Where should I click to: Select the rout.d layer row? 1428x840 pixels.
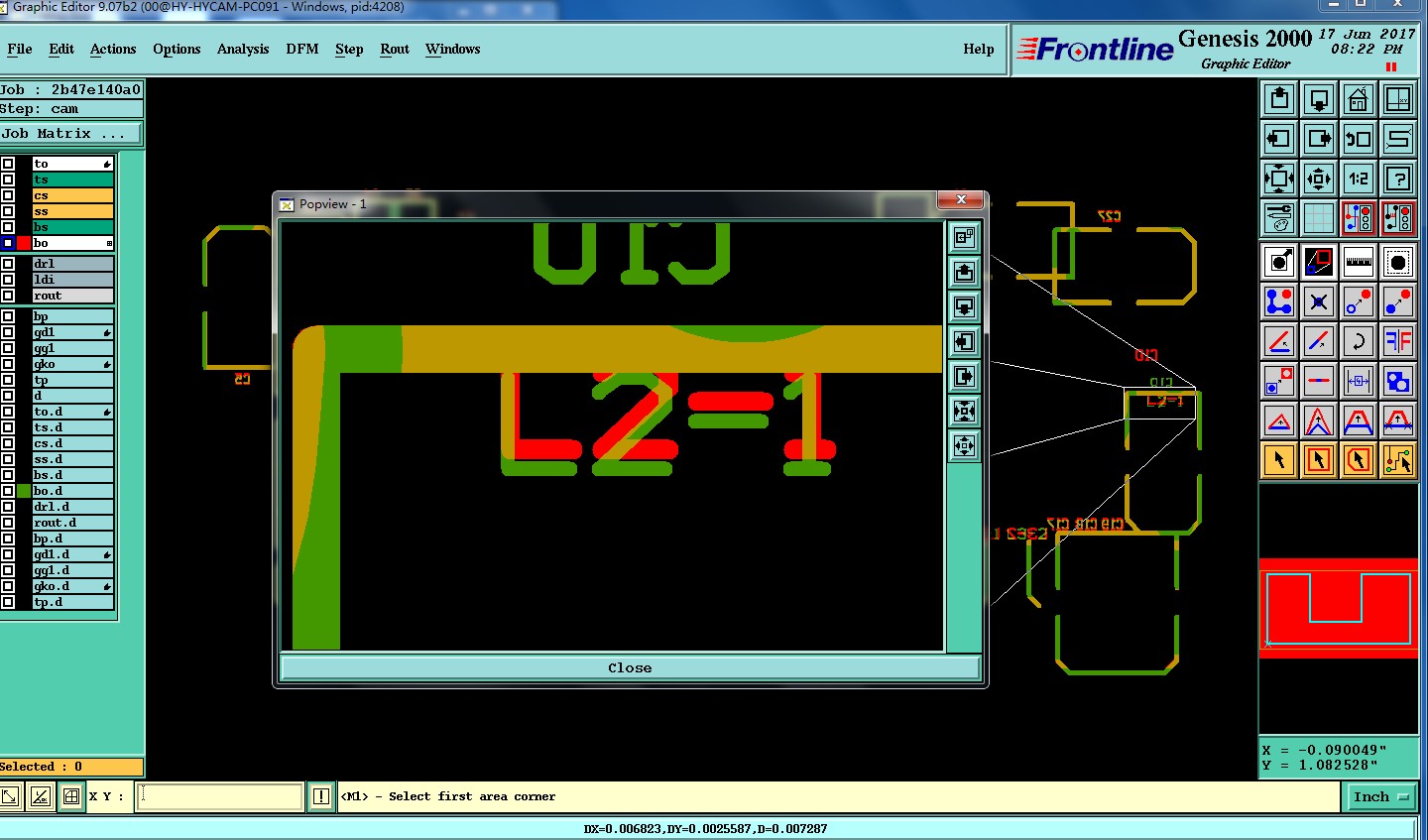tap(72, 523)
